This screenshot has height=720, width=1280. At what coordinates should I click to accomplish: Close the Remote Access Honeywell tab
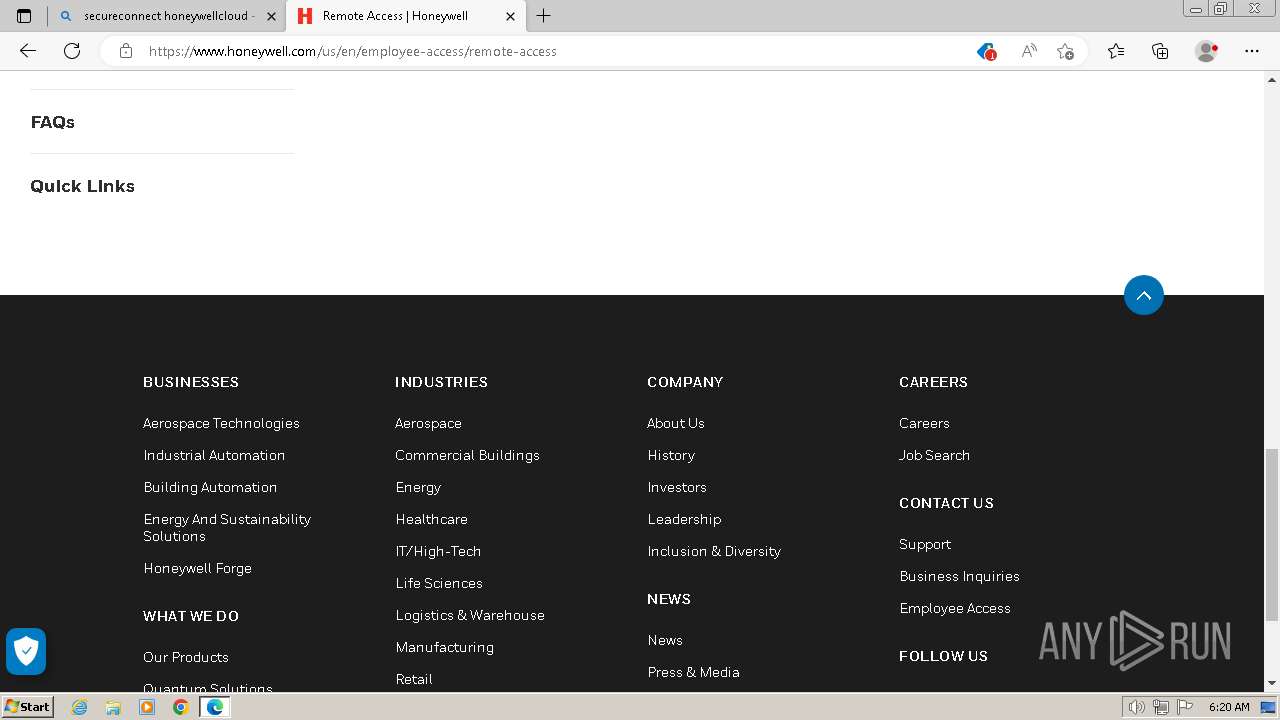tap(510, 16)
